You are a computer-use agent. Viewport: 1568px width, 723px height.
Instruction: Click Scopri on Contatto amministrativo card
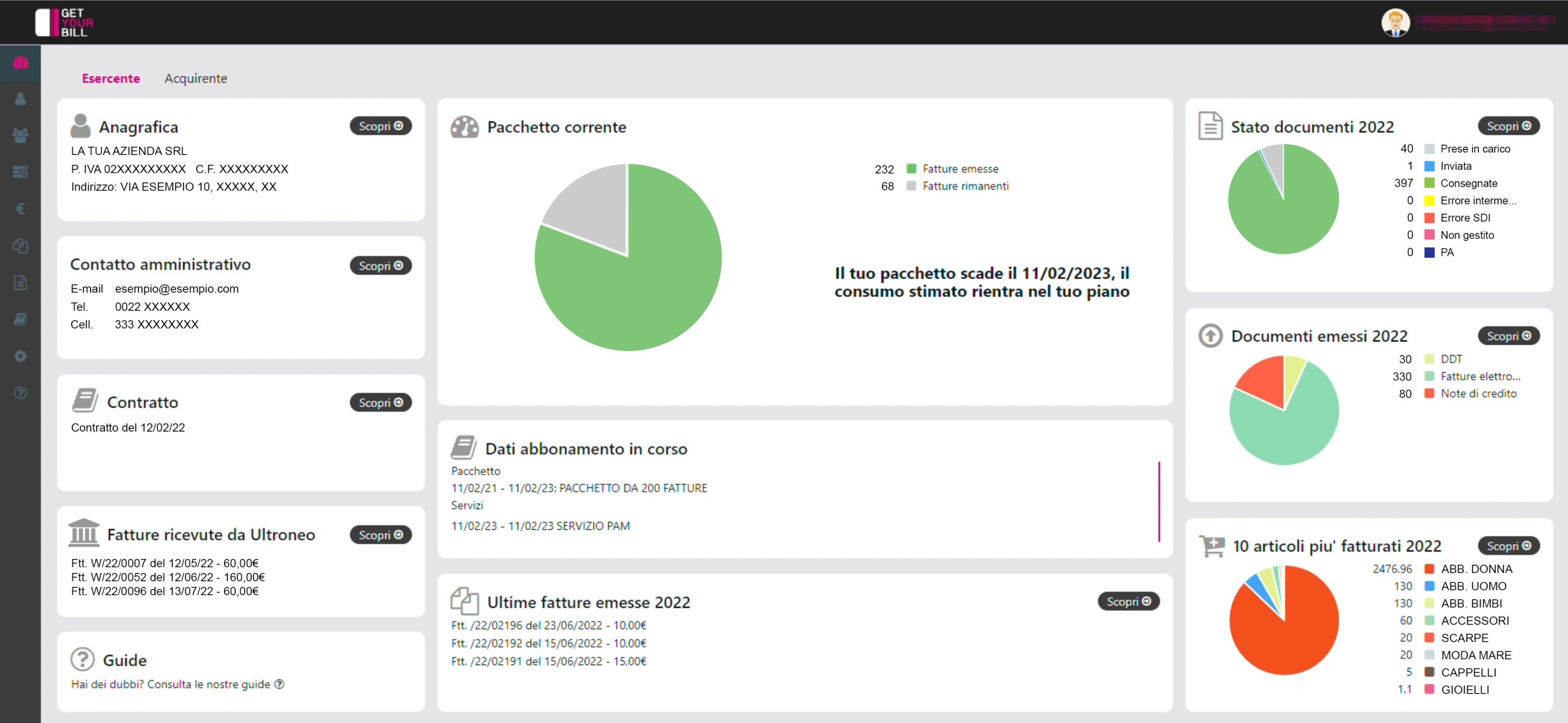tap(380, 265)
